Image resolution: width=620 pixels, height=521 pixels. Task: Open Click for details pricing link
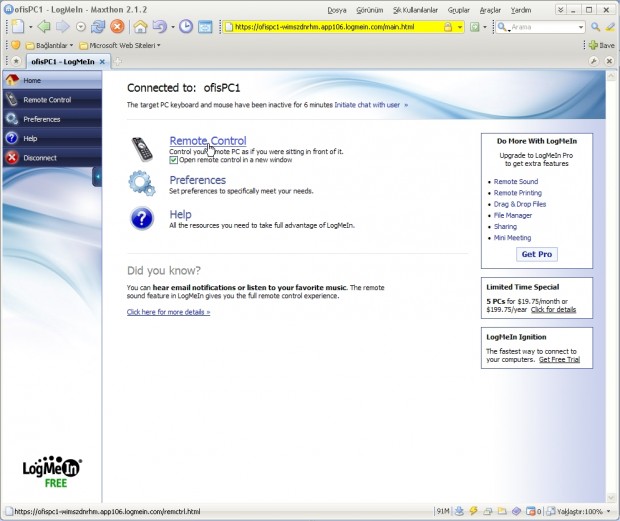point(553,309)
